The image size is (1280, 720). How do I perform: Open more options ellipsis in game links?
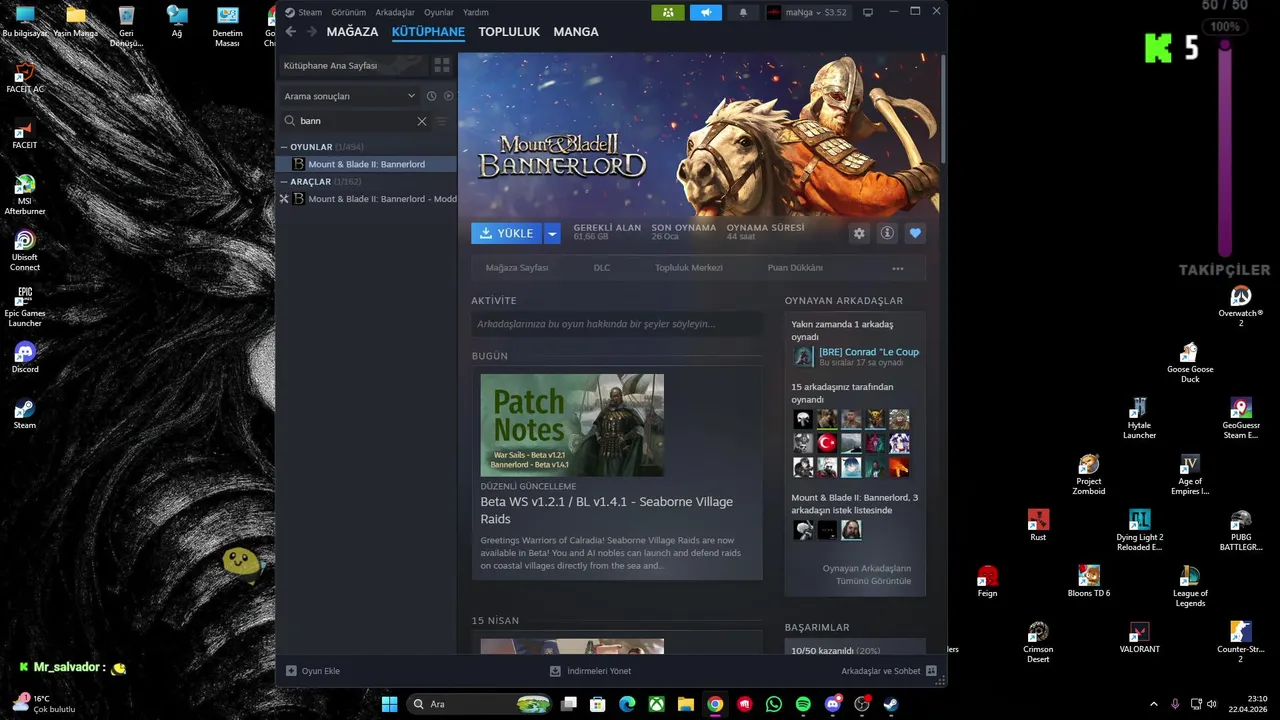tap(898, 268)
